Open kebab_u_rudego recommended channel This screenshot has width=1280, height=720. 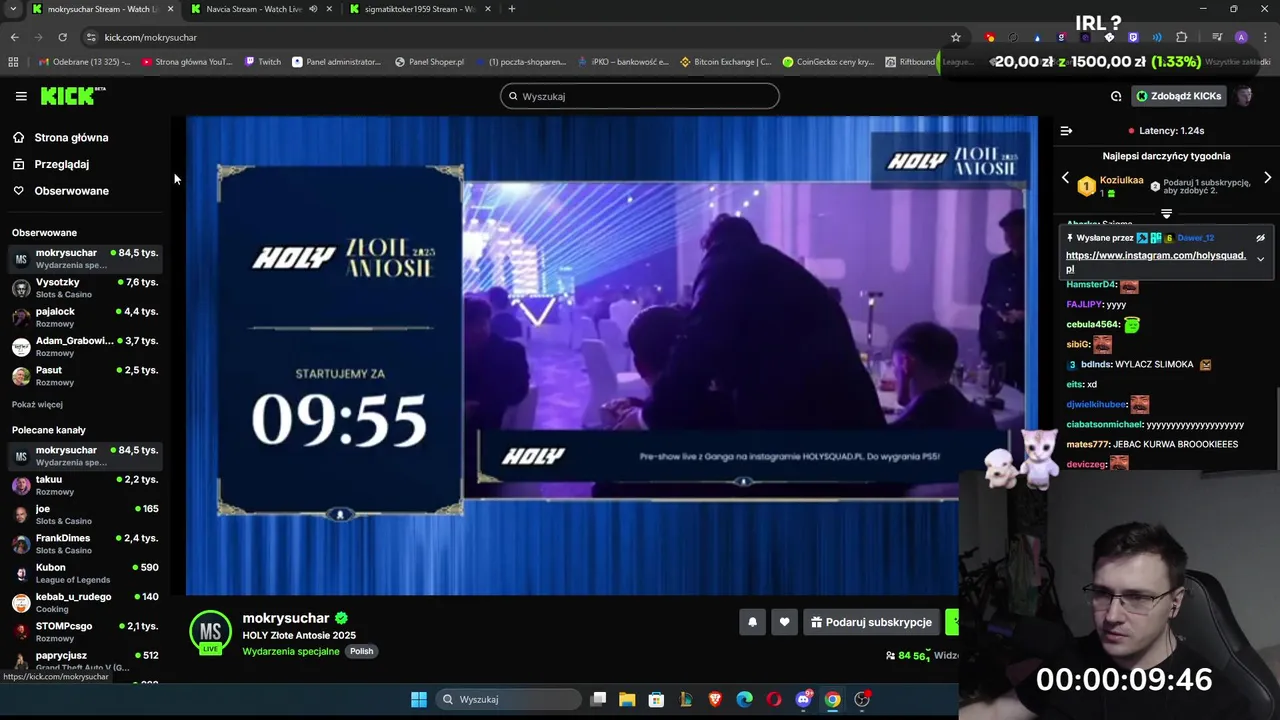click(x=85, y=602)
